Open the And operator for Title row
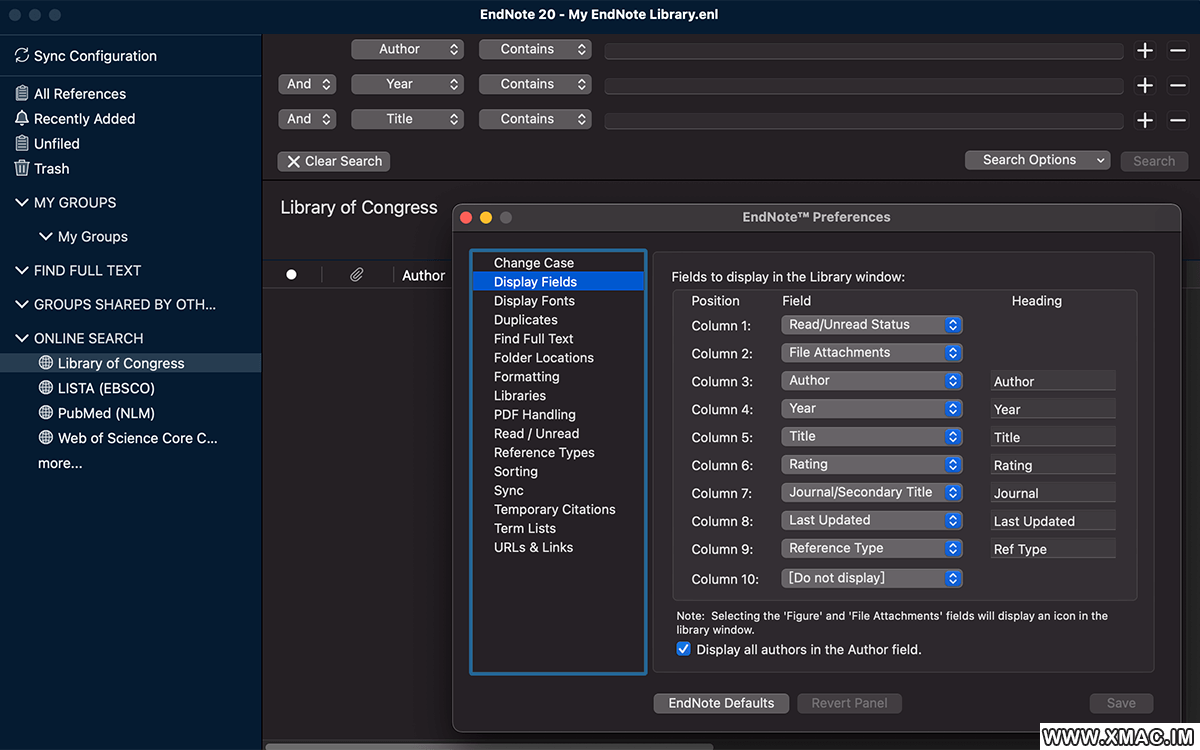Image resolution: width=1200 pixels, height=750 pixels. 306,119
